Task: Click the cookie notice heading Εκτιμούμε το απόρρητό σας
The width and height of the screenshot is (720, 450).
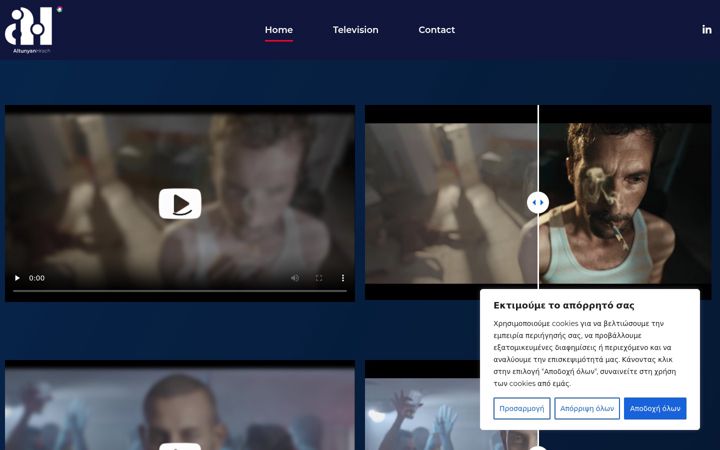Action: tap(563, 305)
